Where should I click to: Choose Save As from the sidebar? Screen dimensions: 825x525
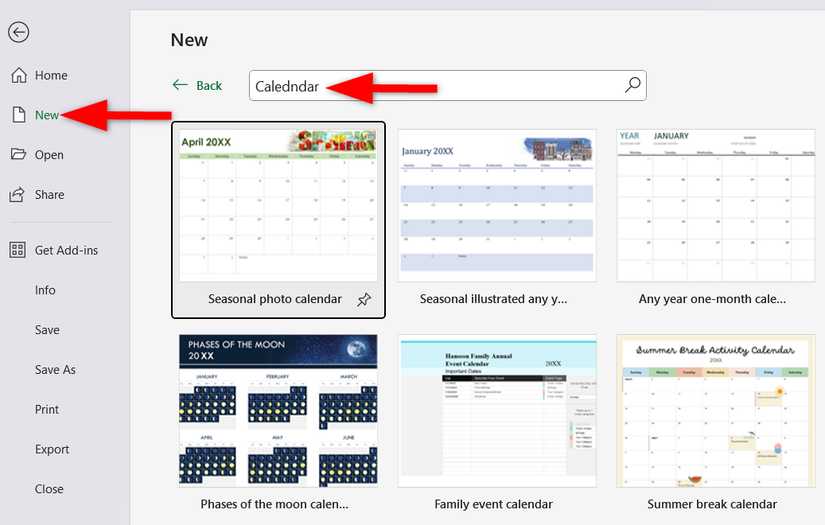(x=55, y=370)
